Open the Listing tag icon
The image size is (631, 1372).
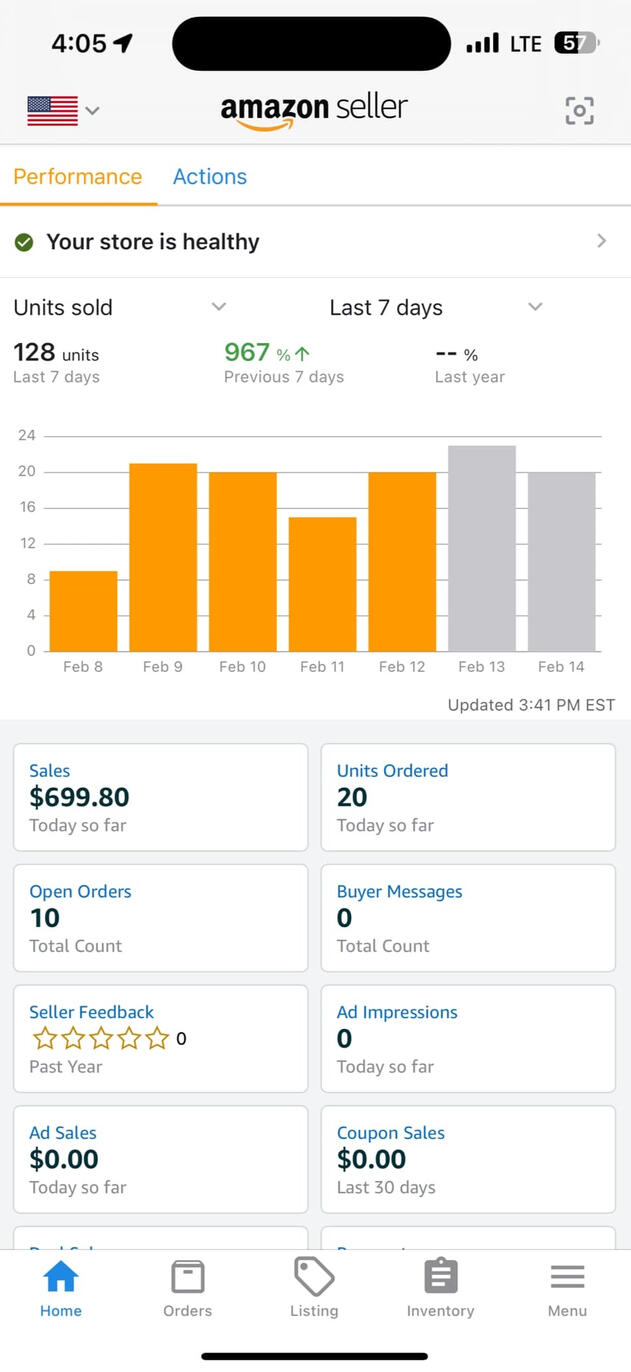pyautogui.click(x=314, y=1277)
